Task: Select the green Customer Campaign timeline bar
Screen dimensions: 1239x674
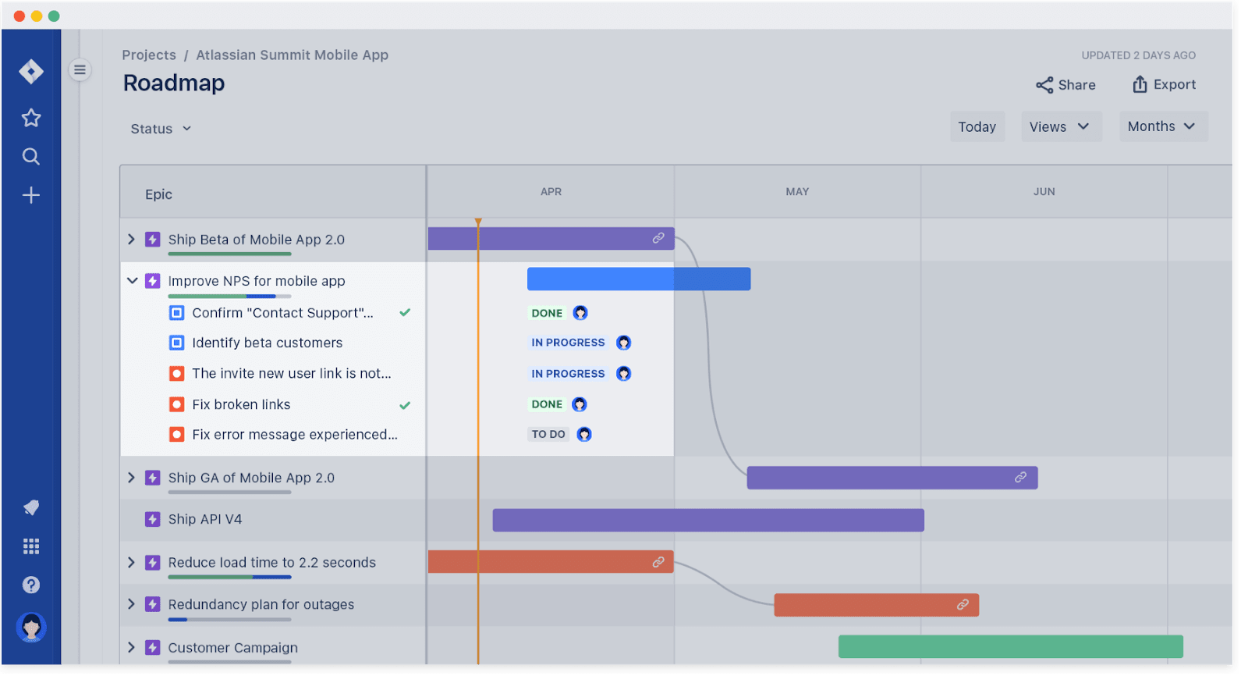Action: pos(1011,646)
